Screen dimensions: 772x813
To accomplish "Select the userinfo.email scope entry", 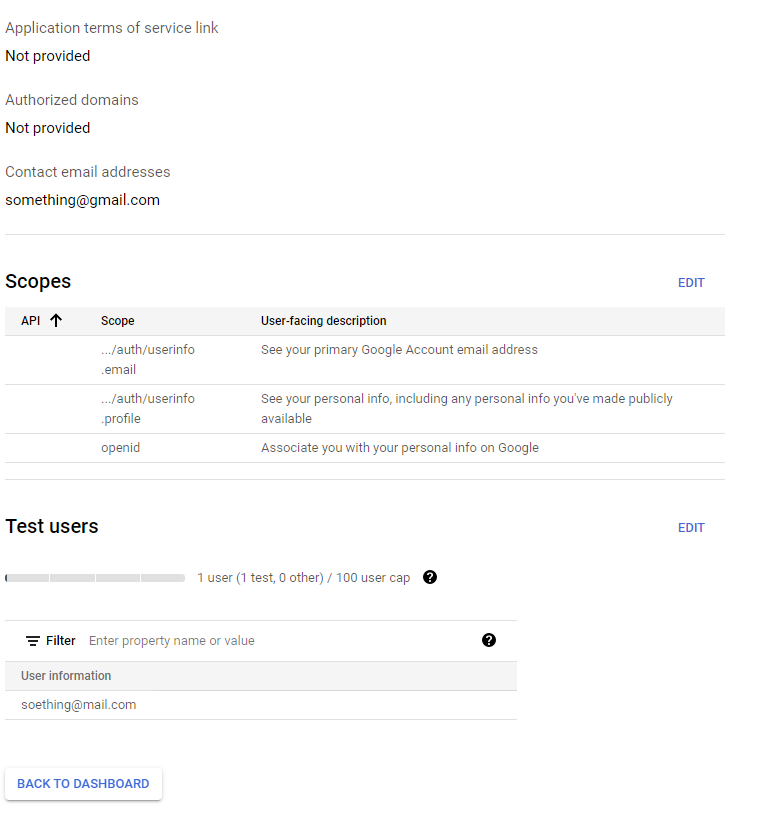I will click(x=148, y=360).
